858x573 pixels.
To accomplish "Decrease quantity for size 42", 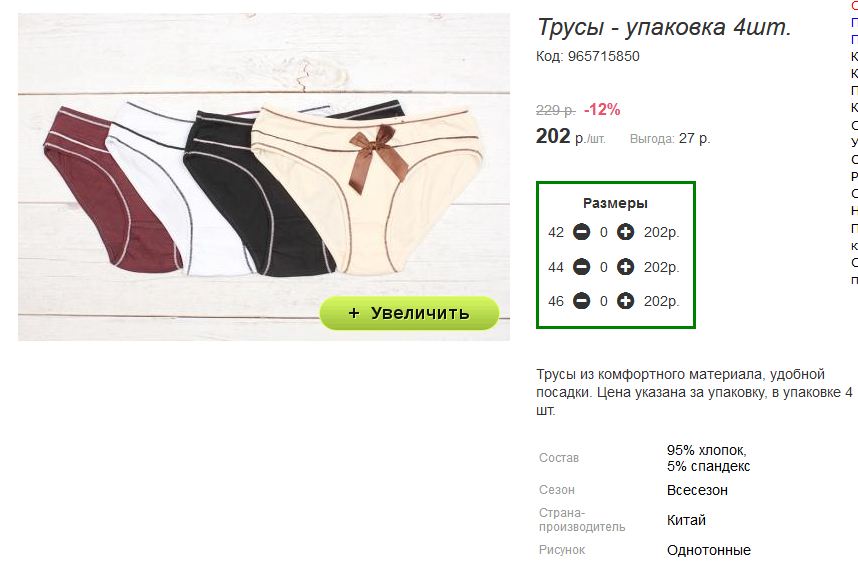I will coord(581,232).
